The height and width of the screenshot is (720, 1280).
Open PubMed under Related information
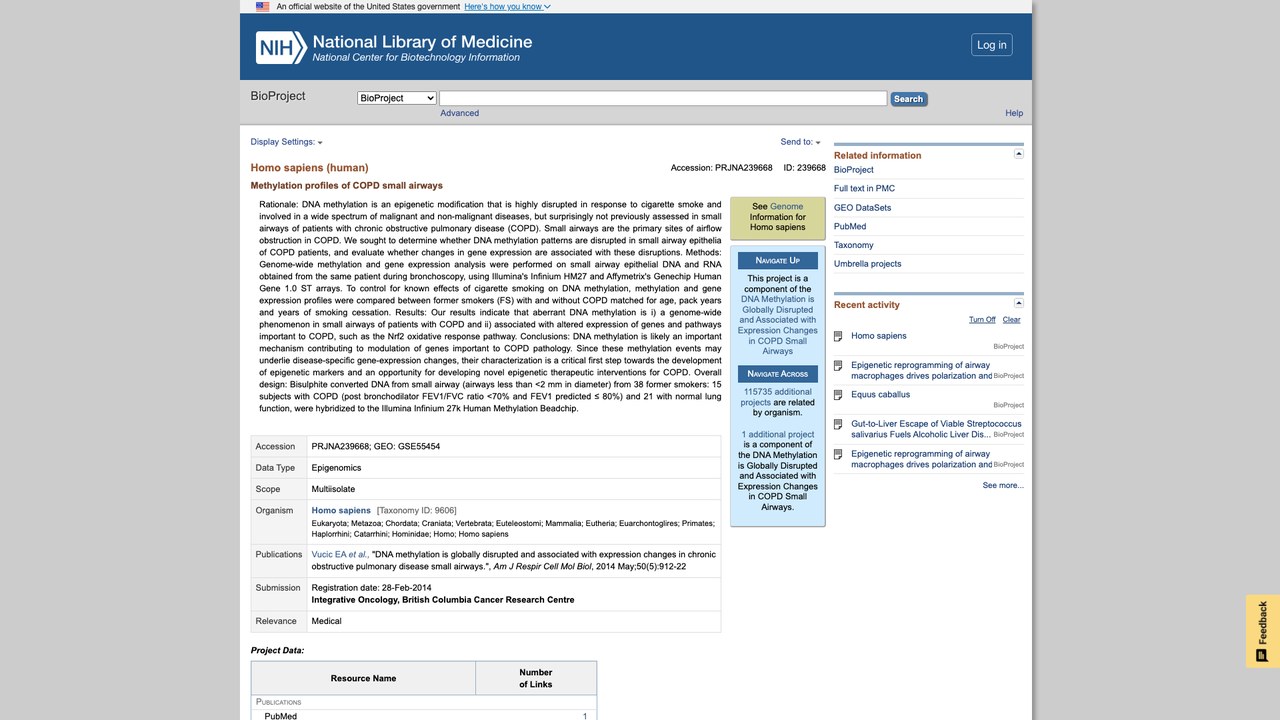(850, 227)
